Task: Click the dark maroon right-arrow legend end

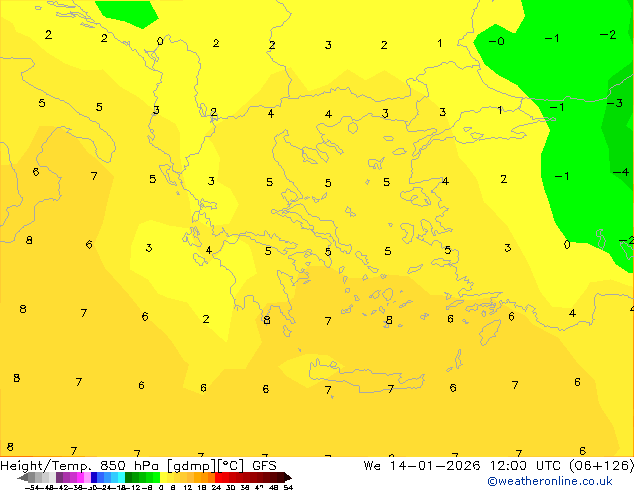Action: click(288, 477)
